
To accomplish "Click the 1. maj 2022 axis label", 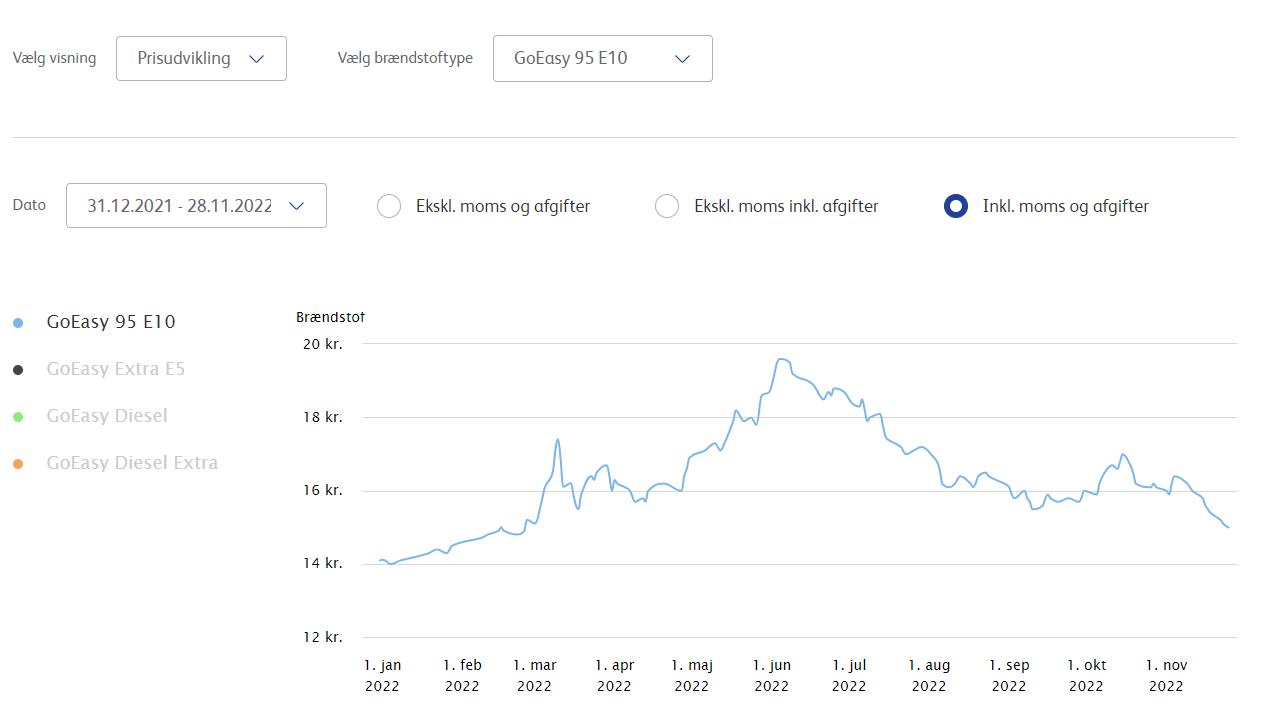I will coord(692,676).
